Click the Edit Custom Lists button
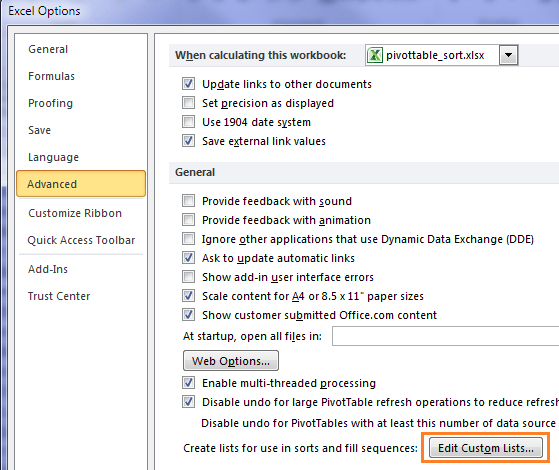This screenshot has height=470, width=559. click(x=486, y=448)
